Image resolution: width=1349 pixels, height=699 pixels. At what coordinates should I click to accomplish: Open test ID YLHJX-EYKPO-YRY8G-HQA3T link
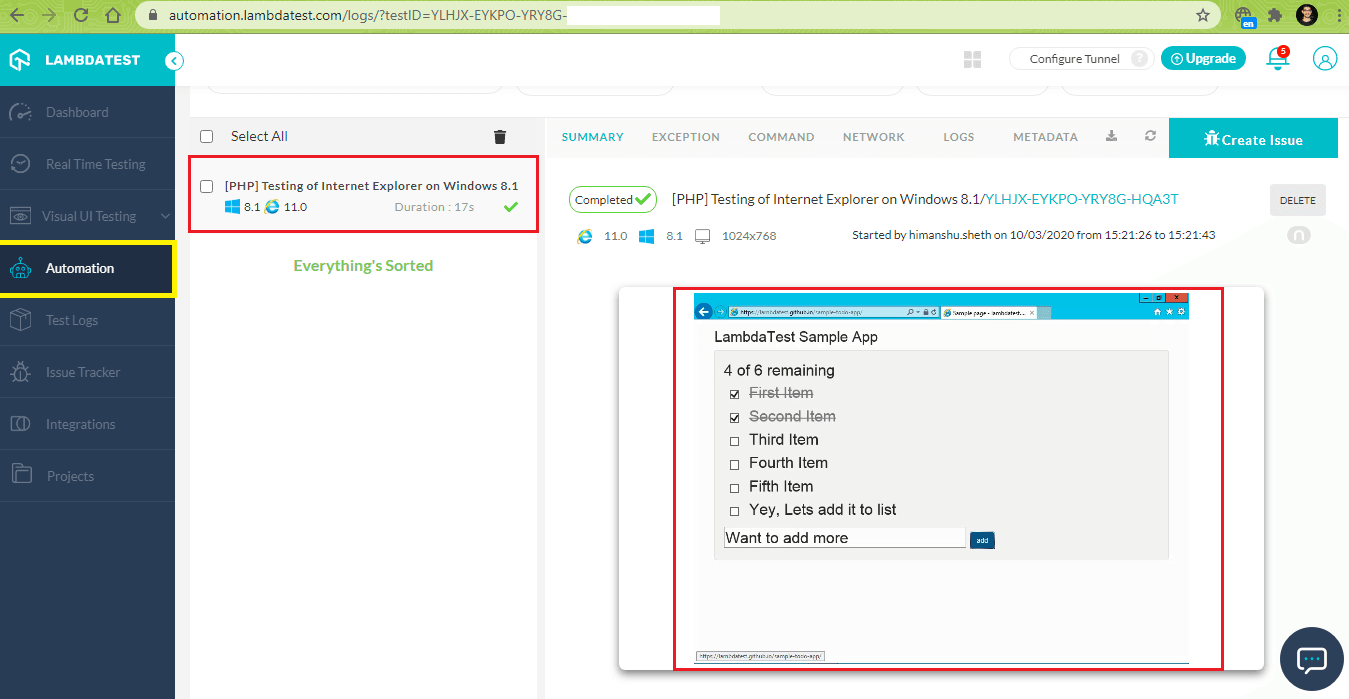tap(1082, 199)
